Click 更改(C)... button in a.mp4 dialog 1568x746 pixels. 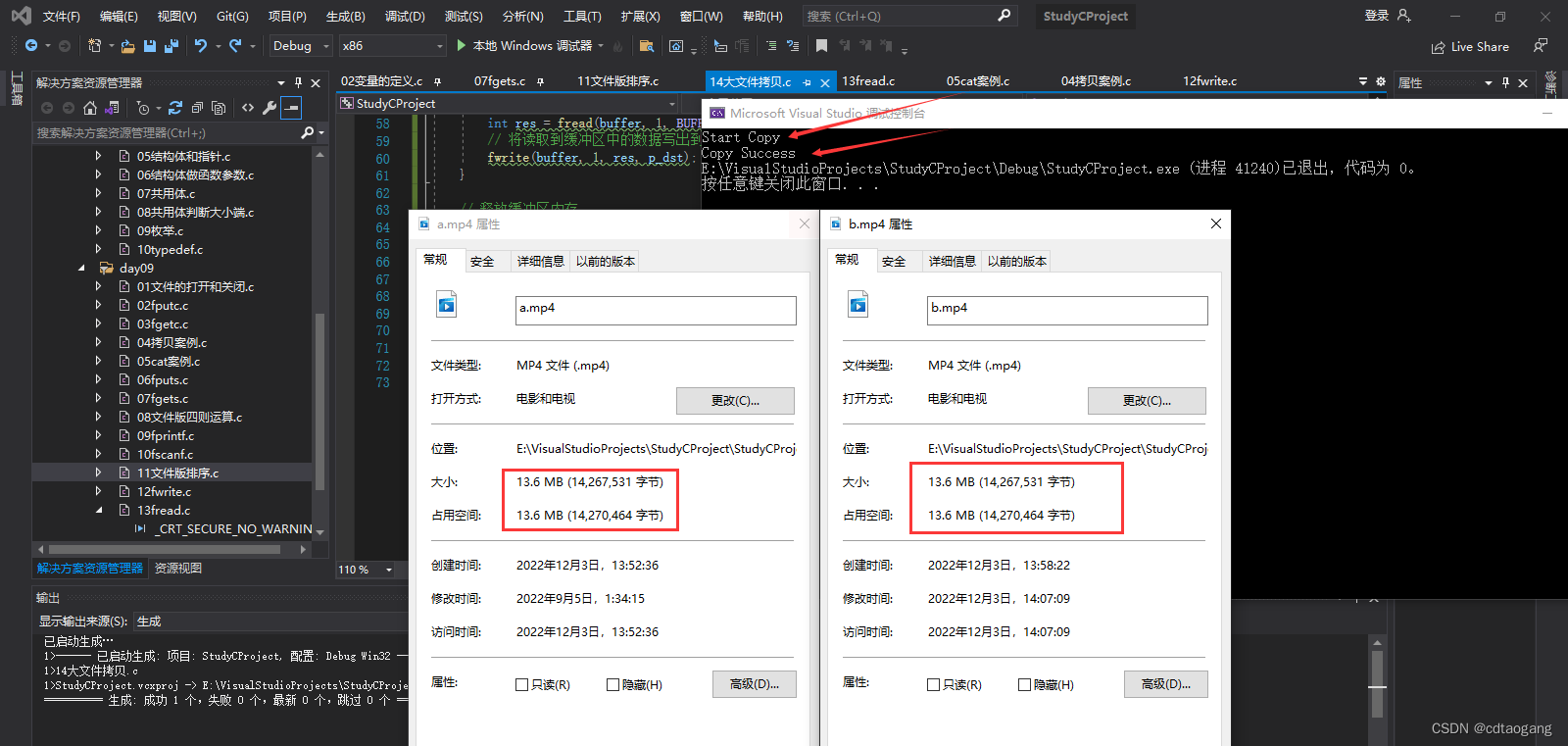tap(735, 400)
